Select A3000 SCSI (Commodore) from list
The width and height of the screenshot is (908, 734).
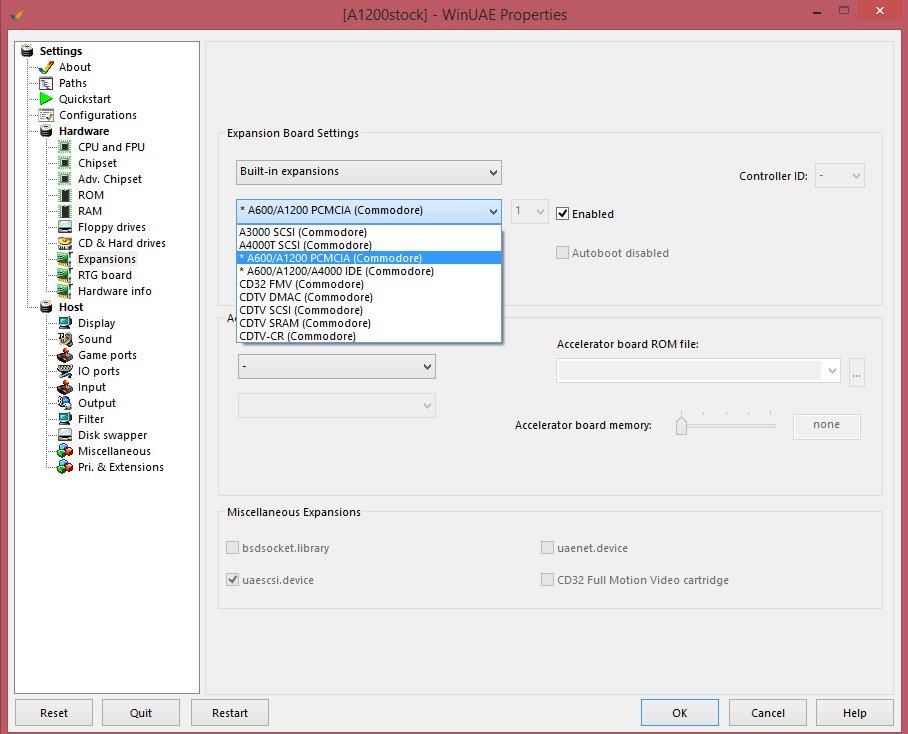(x=369, y=232)
